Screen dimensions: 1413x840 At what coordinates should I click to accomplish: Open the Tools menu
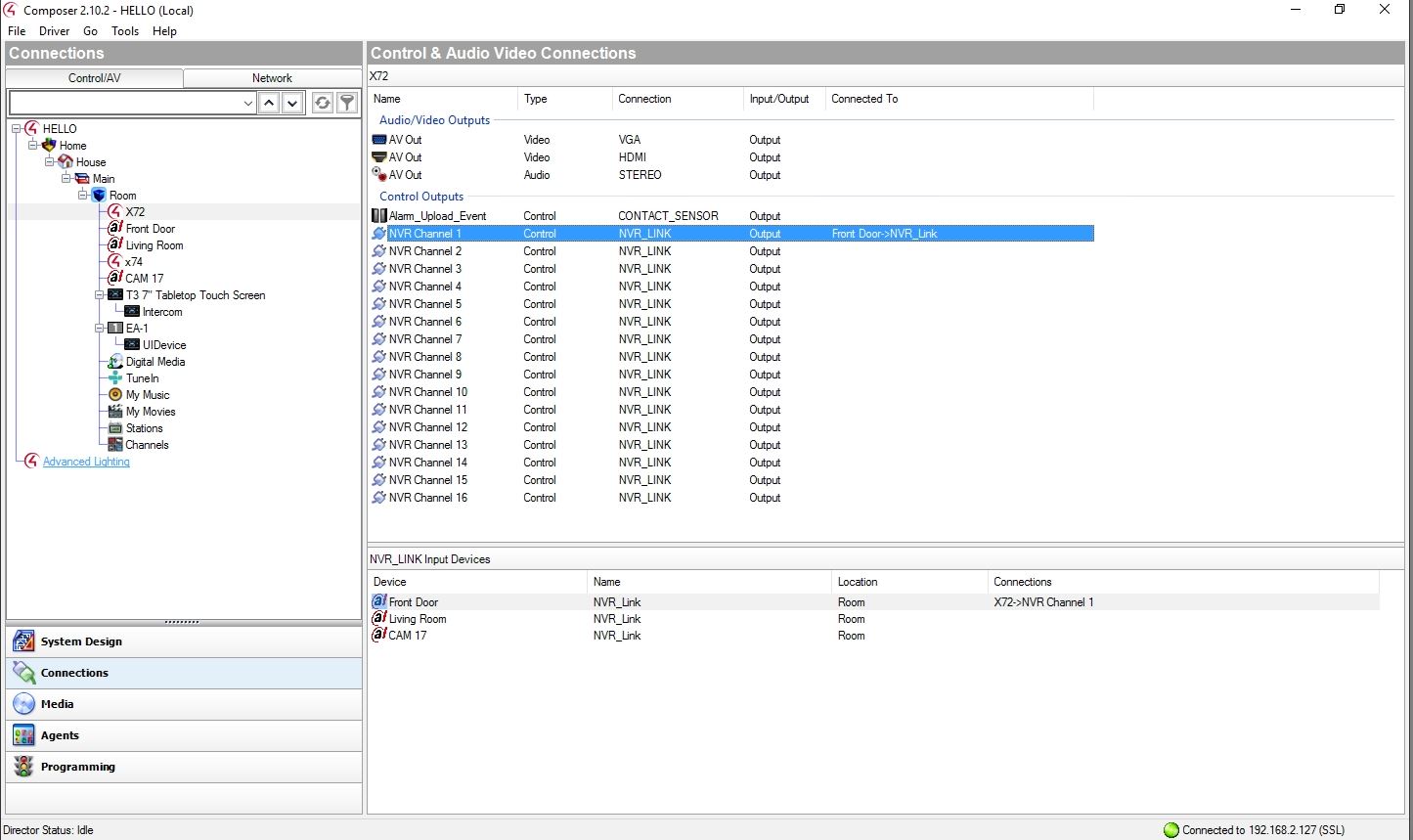click(125, 31)
